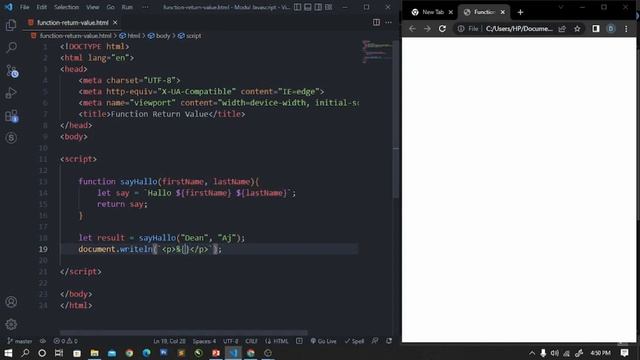Toggle the Primary Side Bar layout icon

pos(297,7)
